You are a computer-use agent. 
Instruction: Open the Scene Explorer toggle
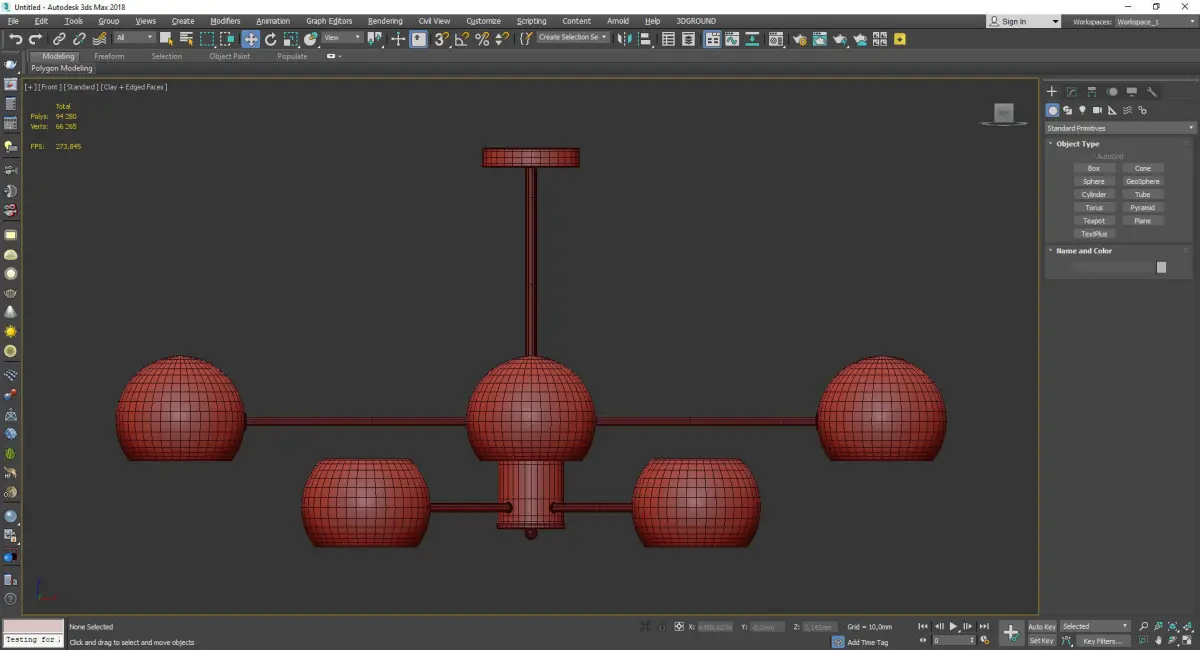[668, 39]
